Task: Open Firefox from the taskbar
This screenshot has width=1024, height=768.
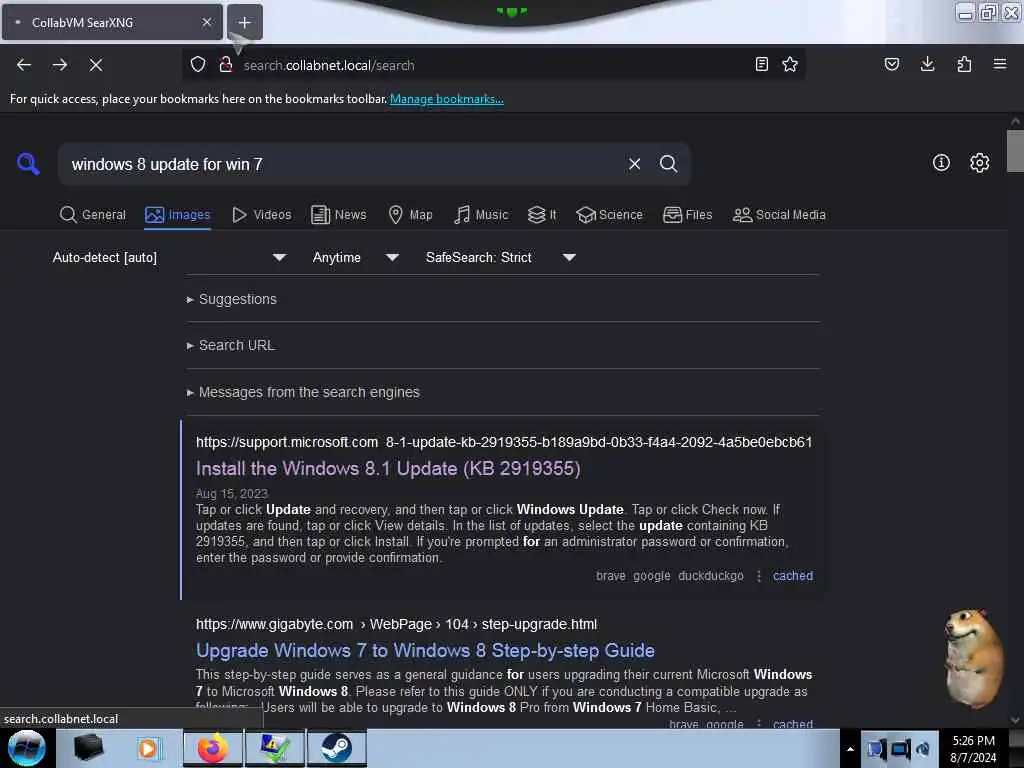Action: [x=212, y=748]
